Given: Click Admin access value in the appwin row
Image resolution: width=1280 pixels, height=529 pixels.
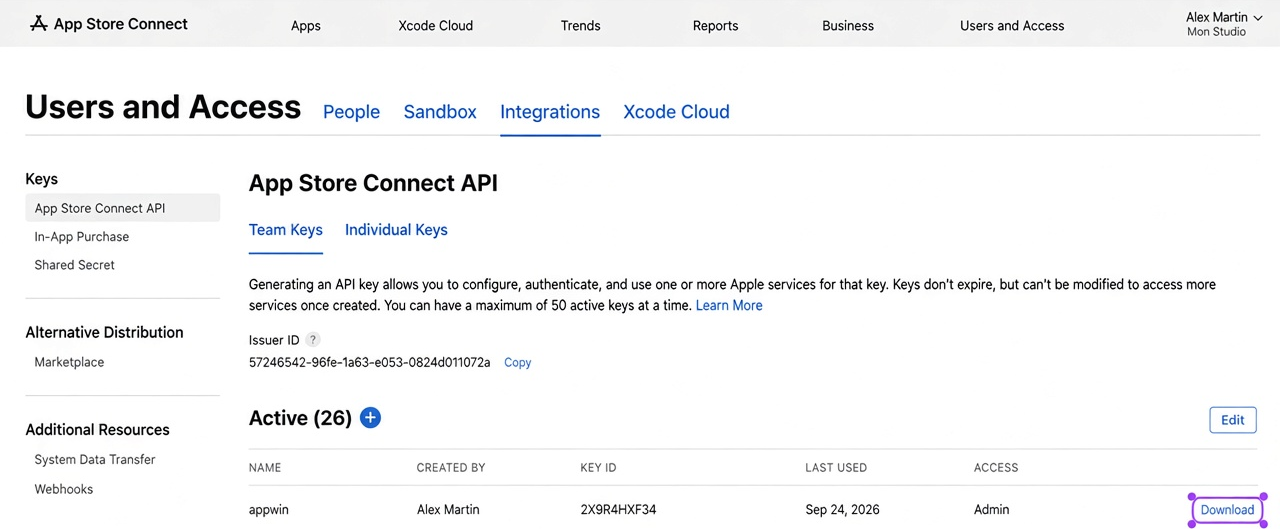Looking at the screenshot, I should pos(992,510).
